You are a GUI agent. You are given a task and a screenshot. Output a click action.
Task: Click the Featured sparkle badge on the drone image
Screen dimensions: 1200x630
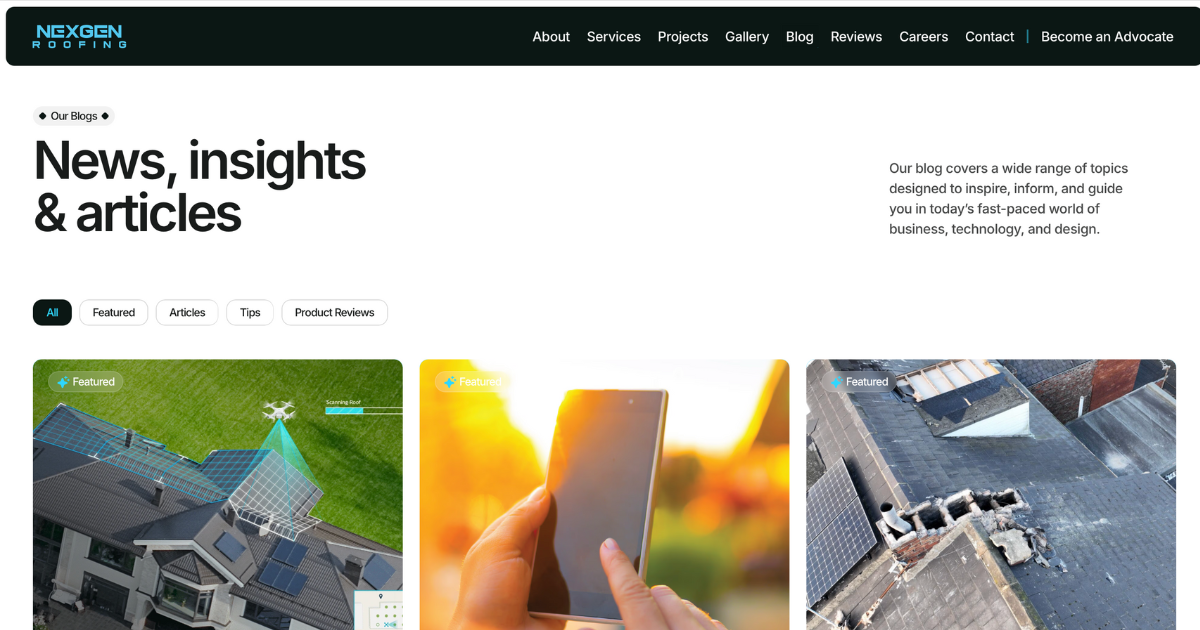pyautogui.click(x=86, y=382)
